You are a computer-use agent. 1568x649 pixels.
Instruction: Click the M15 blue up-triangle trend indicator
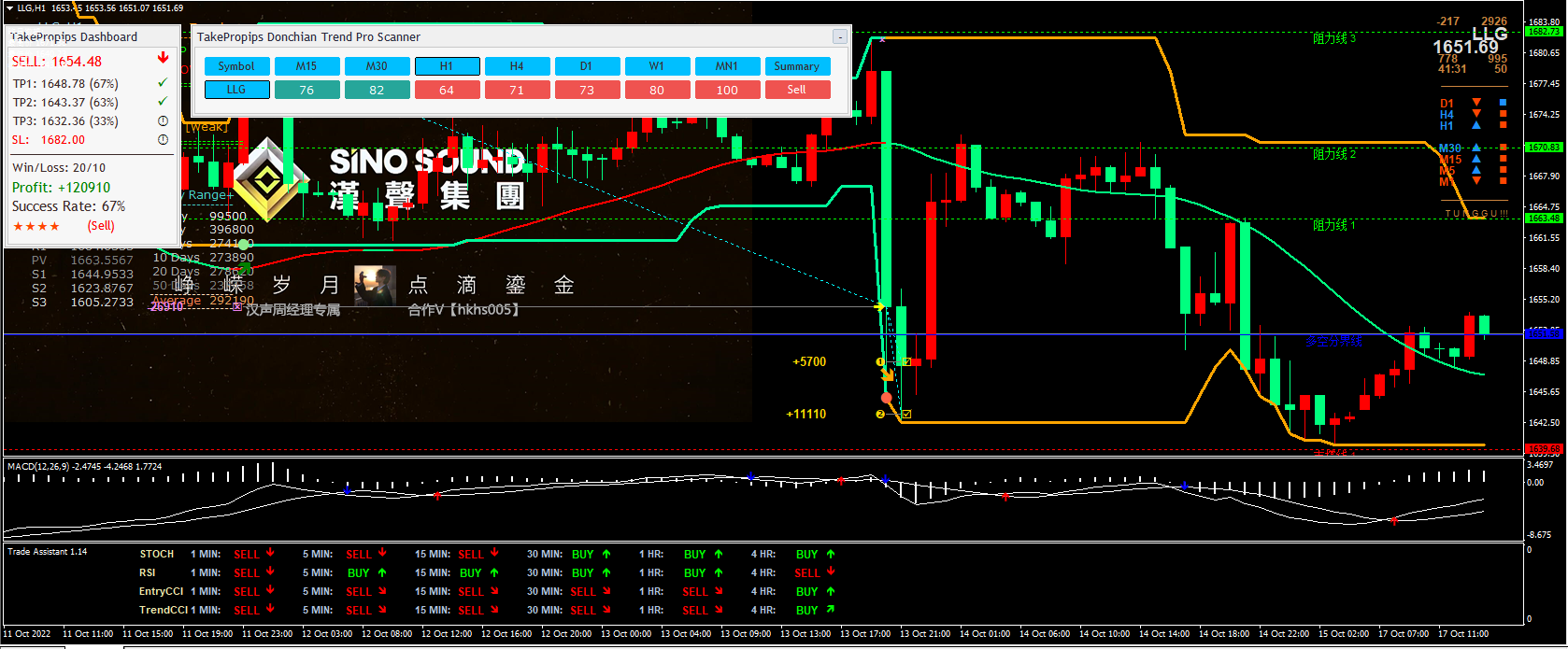1476,158
